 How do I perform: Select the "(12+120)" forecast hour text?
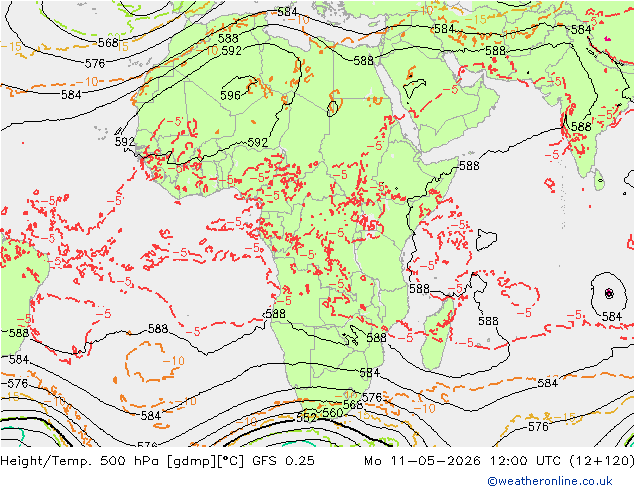pyautogui.click(x=602, y=461)
